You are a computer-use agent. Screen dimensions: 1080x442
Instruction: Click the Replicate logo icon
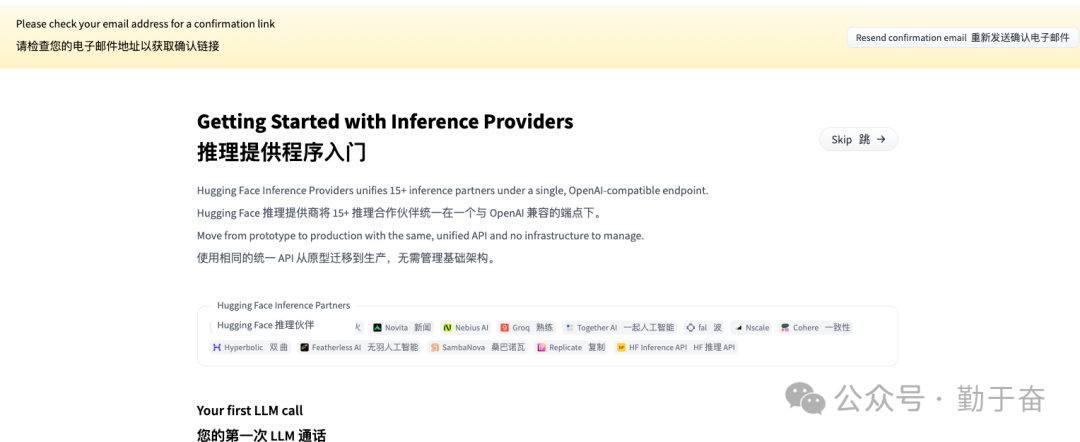point(541,348)
